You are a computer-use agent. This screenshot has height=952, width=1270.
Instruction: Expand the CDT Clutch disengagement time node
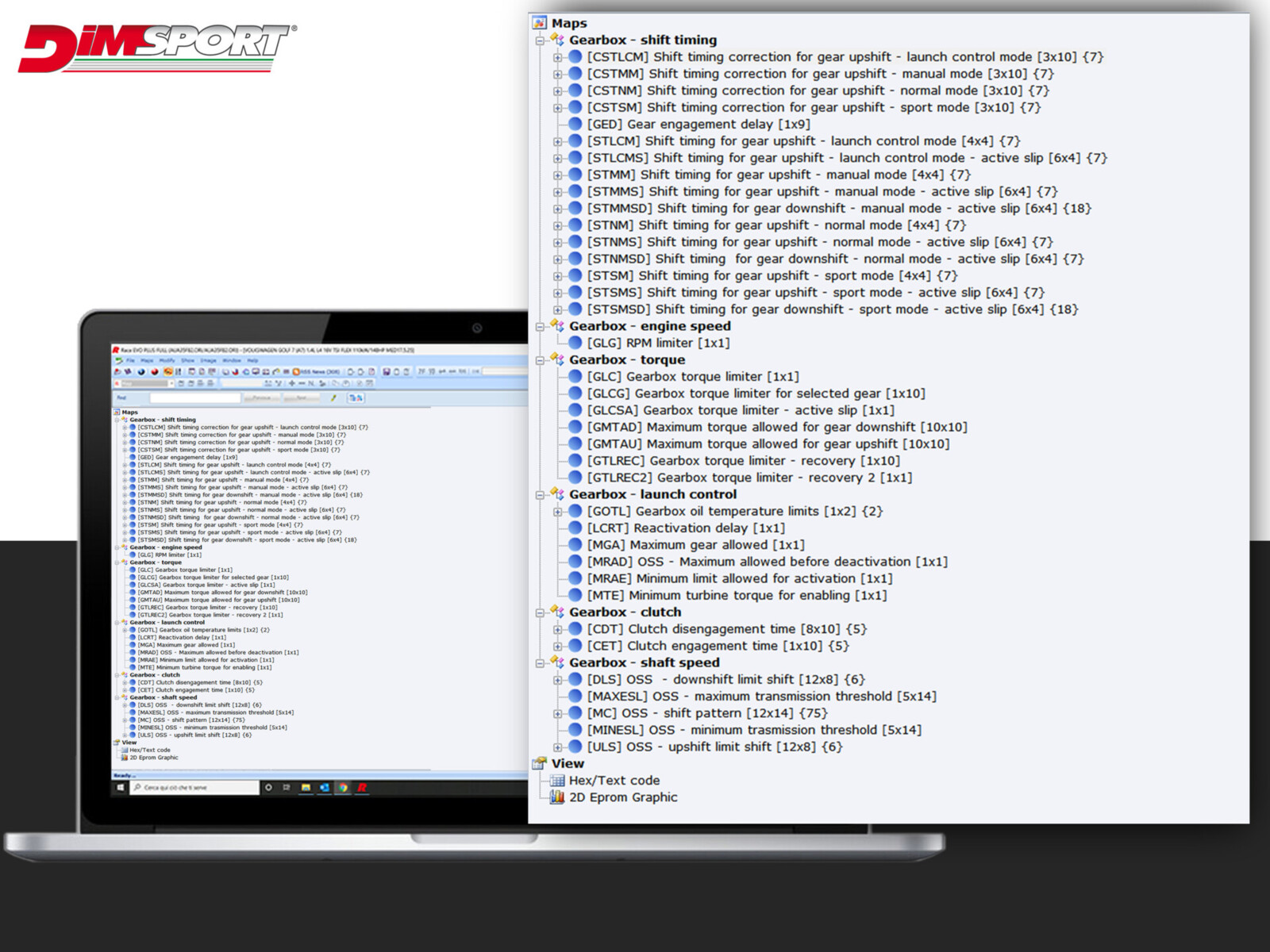point(558,629)
